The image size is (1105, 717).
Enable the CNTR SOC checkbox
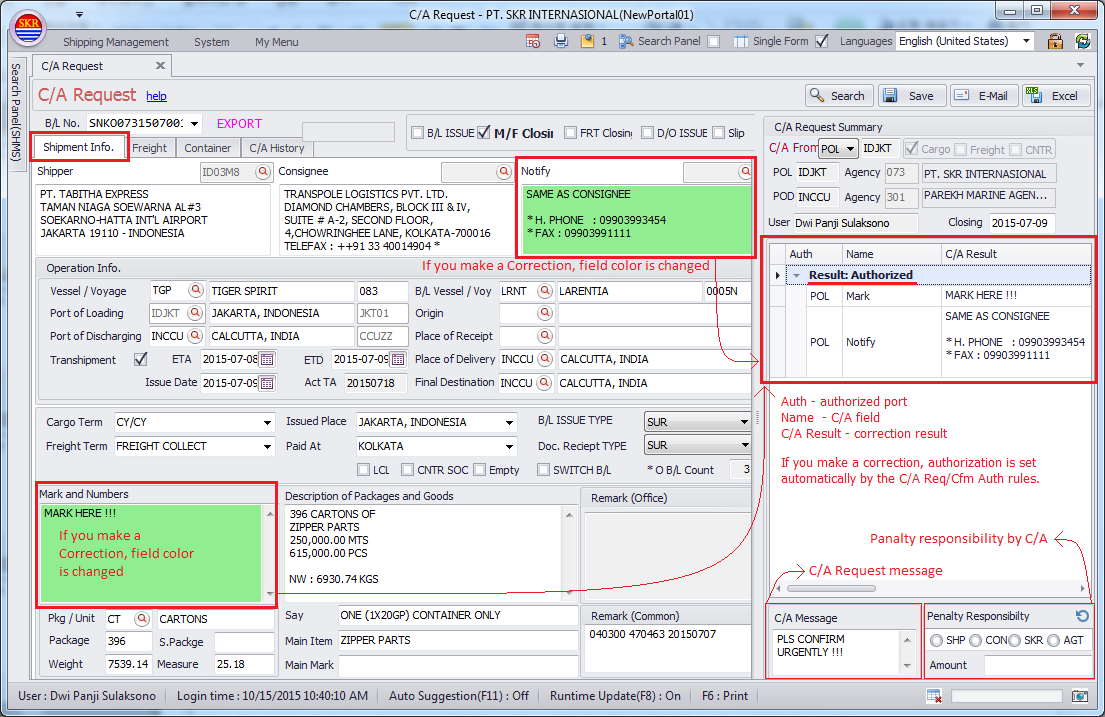pyautogui.click(x=407, y=470)
